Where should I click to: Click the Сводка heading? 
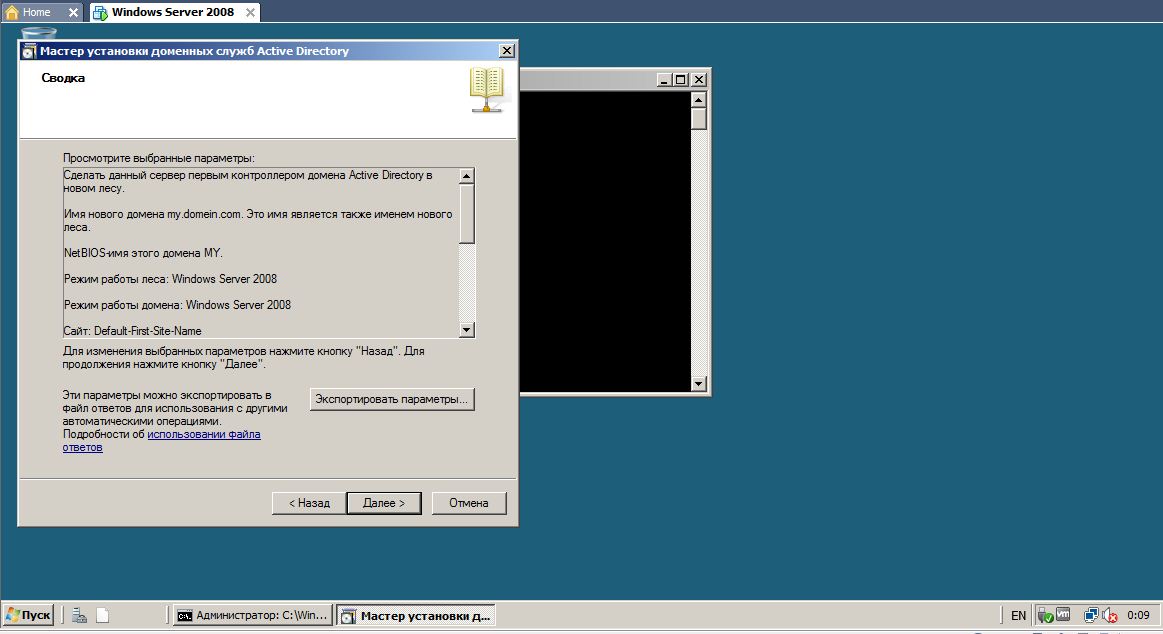[x=63, y=78]
